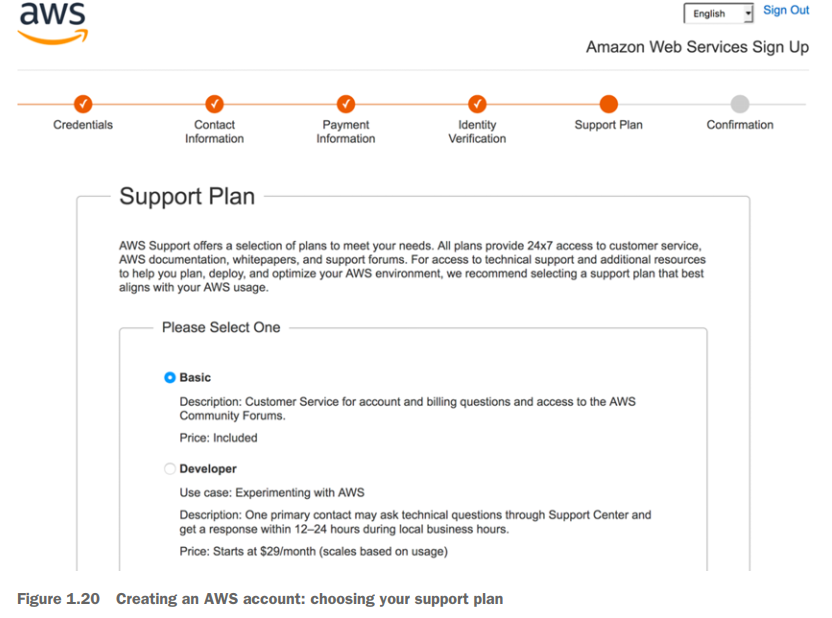
Task: Click the Identity Verification step label
Action: tap(477, 132)
